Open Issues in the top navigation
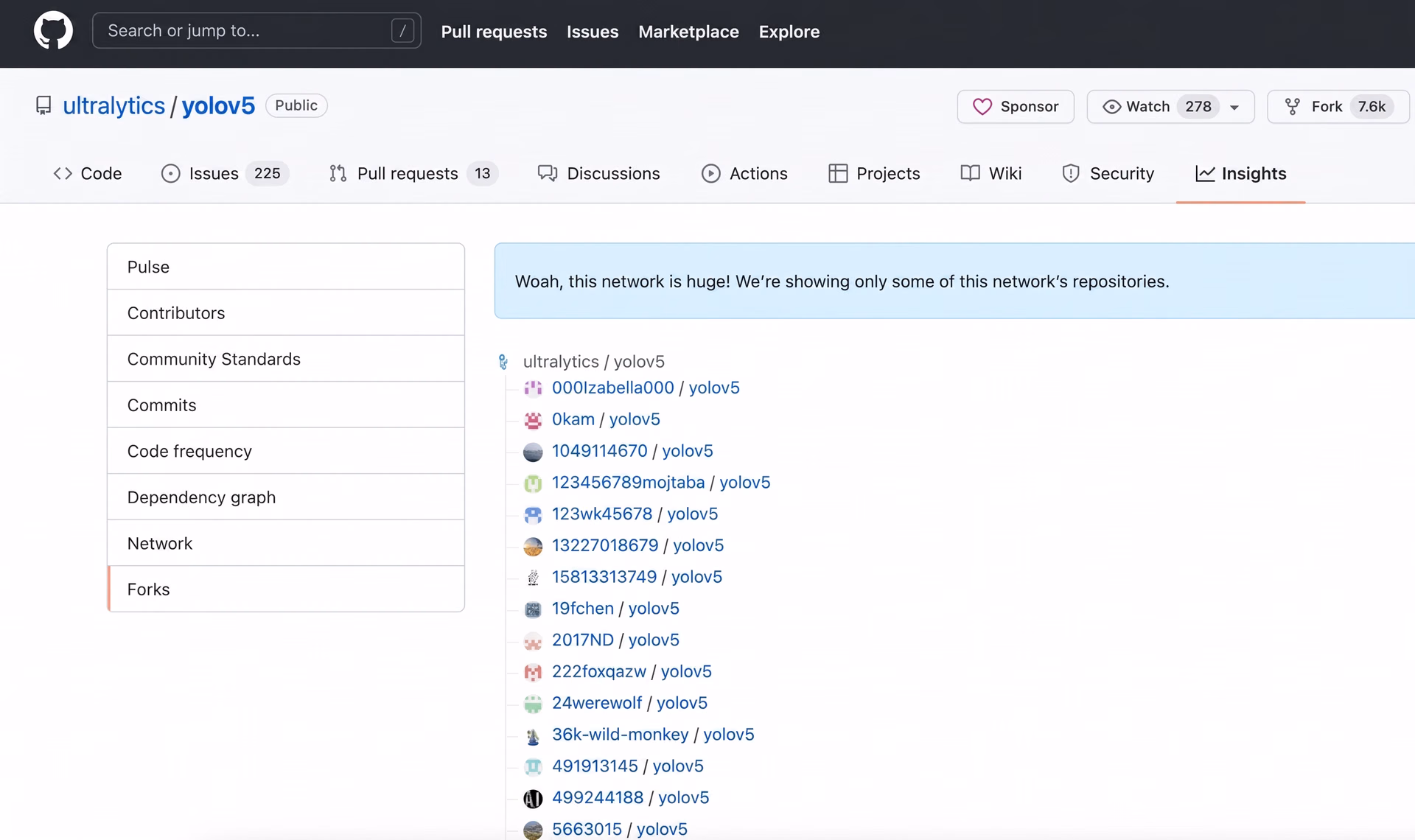The width and height of the screenshot is (1415, 840). pos(593,32)
